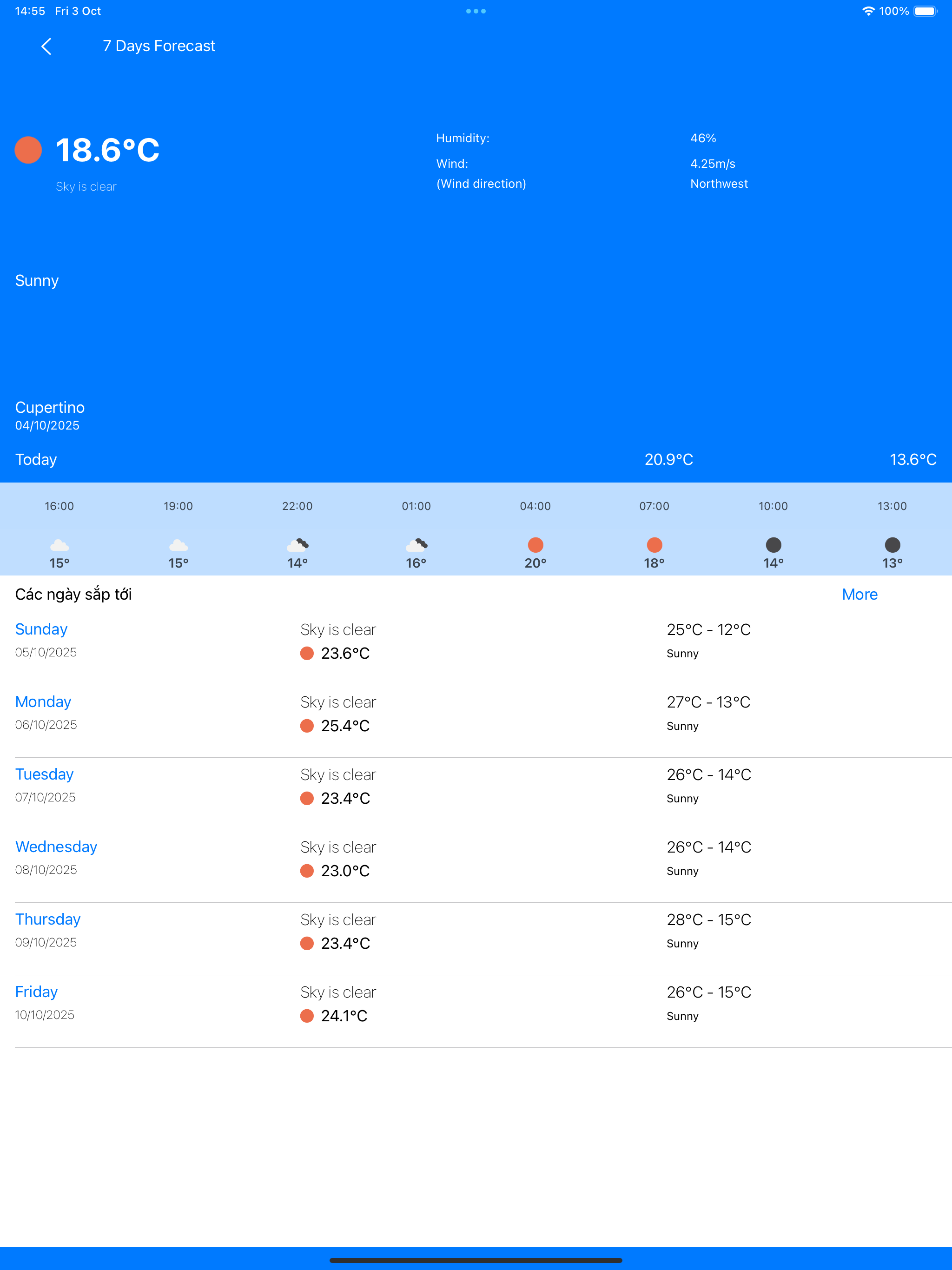Tap the 7 Days Forecast title
Screen dimensions: 952x1270
pos(159,46)
